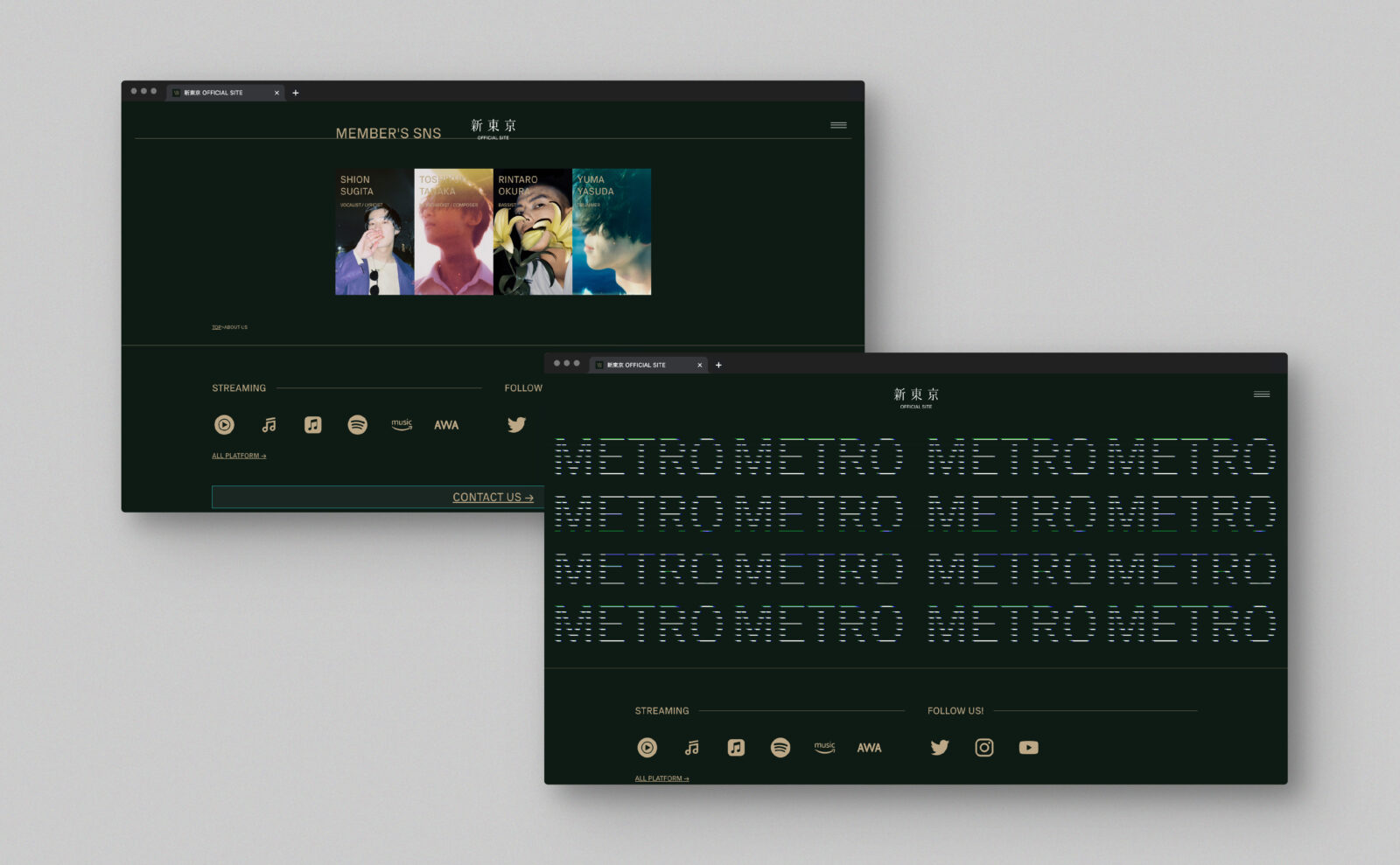Open Yuma Yasuda member card
This screenshot has height=865, width=1400.
pyautogui.click(x=612, y=232)
